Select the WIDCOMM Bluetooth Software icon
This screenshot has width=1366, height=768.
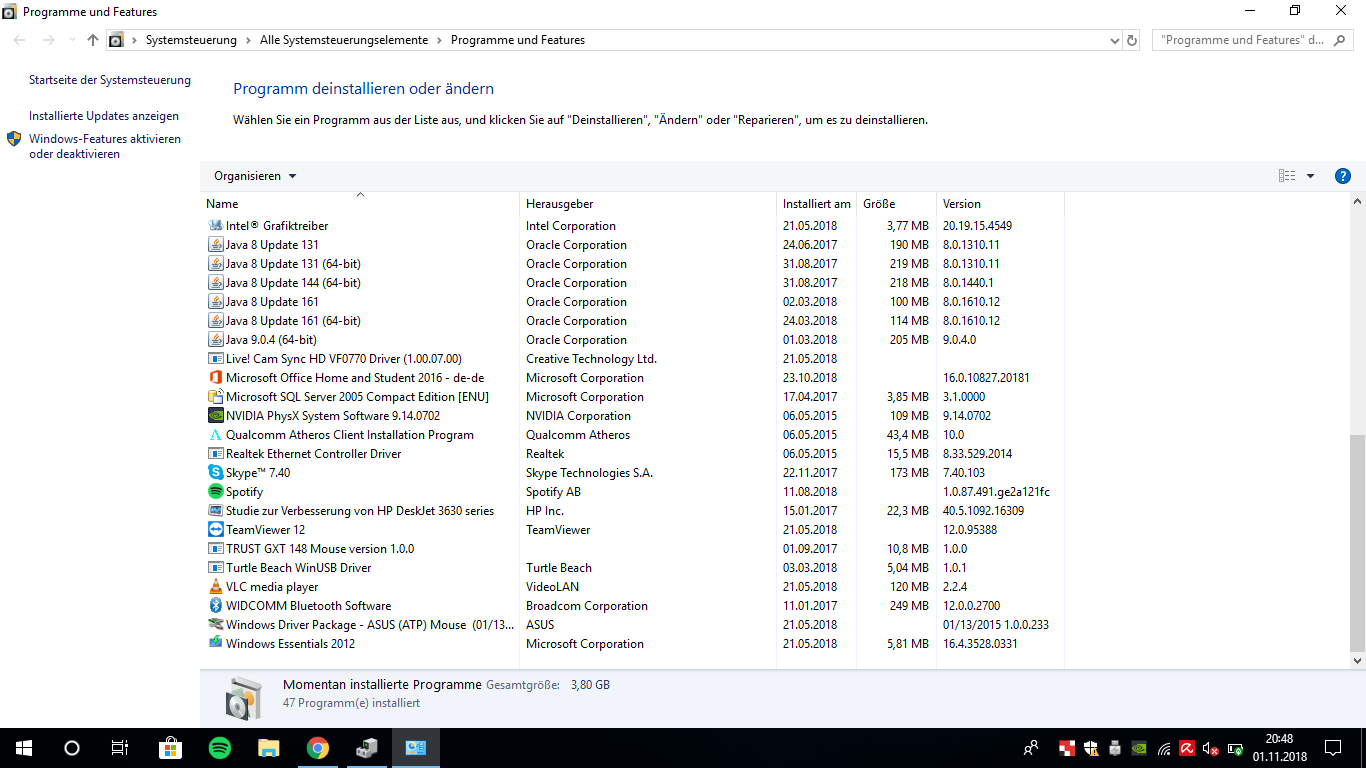coord(215,606)
